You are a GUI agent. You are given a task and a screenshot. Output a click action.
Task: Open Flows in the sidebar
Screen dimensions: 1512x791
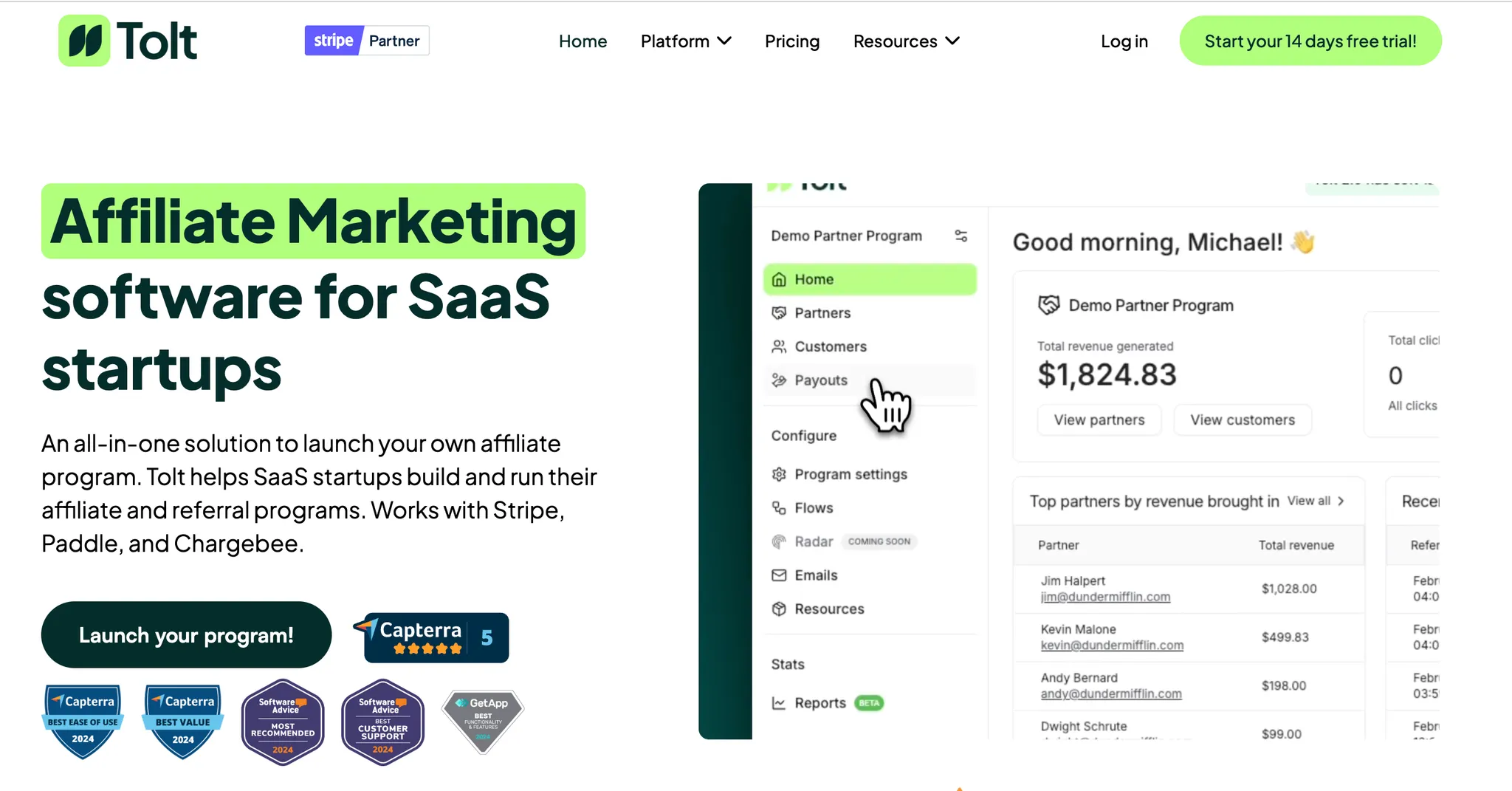pyautogui.click(x=870, y=508)
